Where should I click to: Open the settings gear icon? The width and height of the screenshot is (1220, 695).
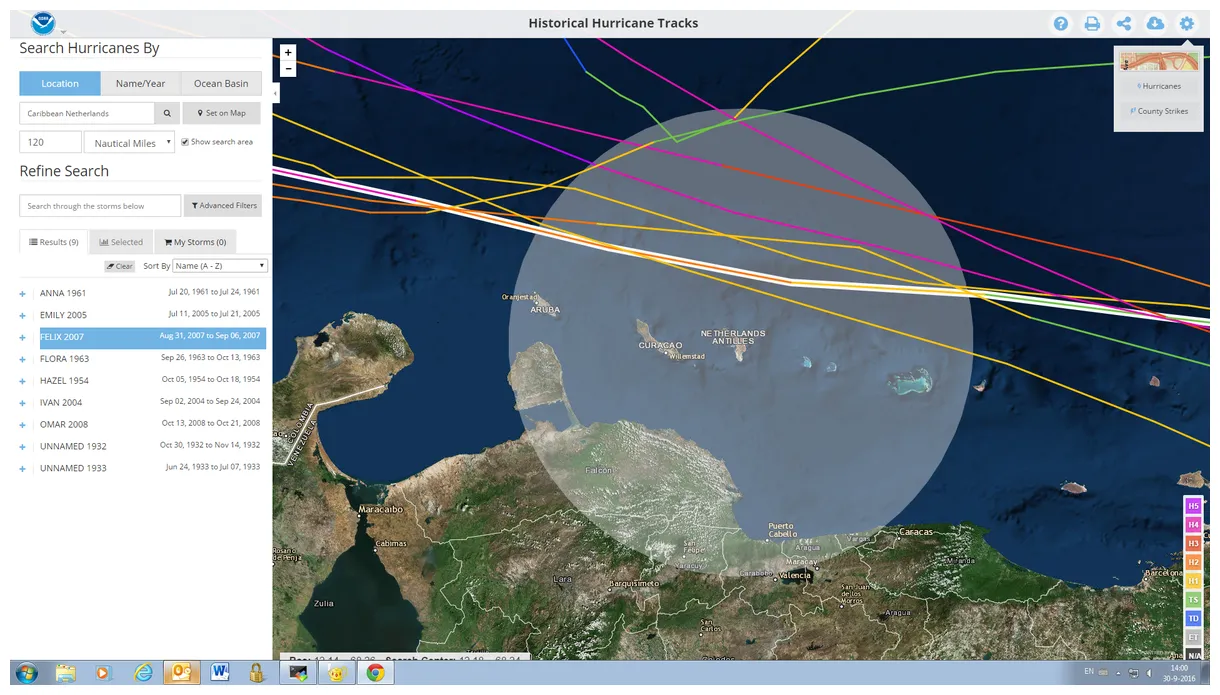1187,24
